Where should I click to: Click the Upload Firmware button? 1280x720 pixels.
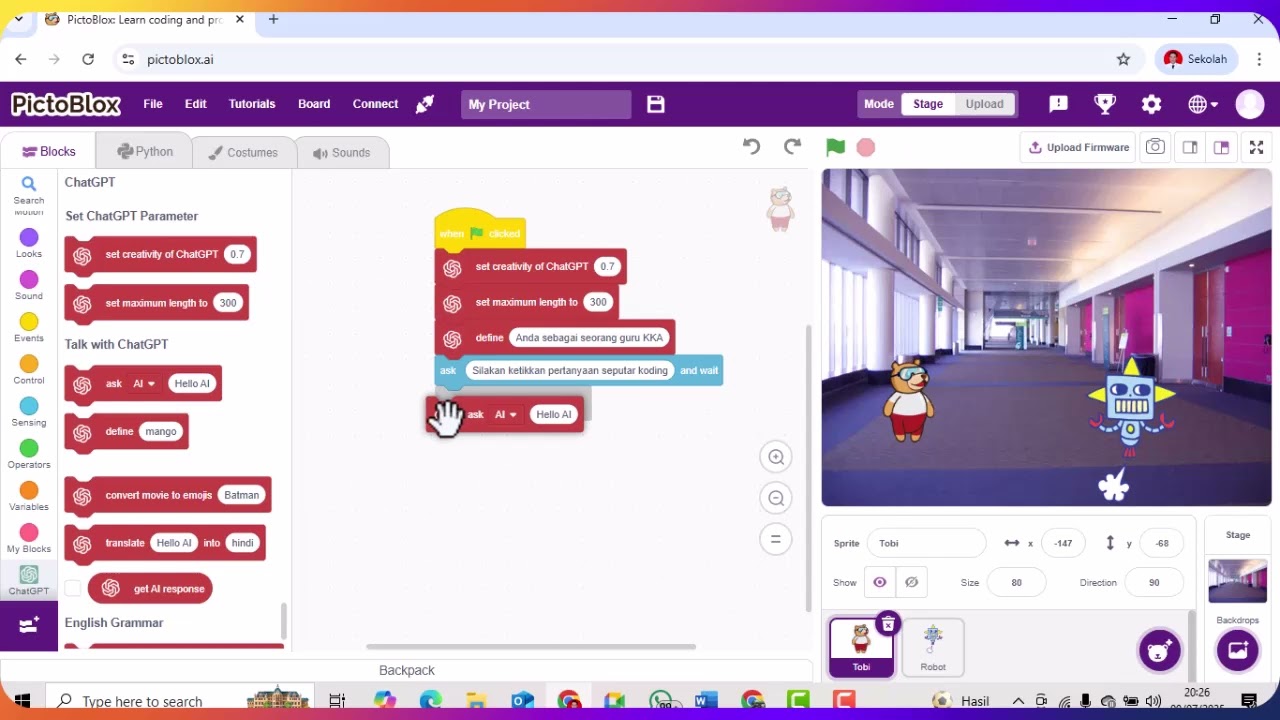point(1078,147)
